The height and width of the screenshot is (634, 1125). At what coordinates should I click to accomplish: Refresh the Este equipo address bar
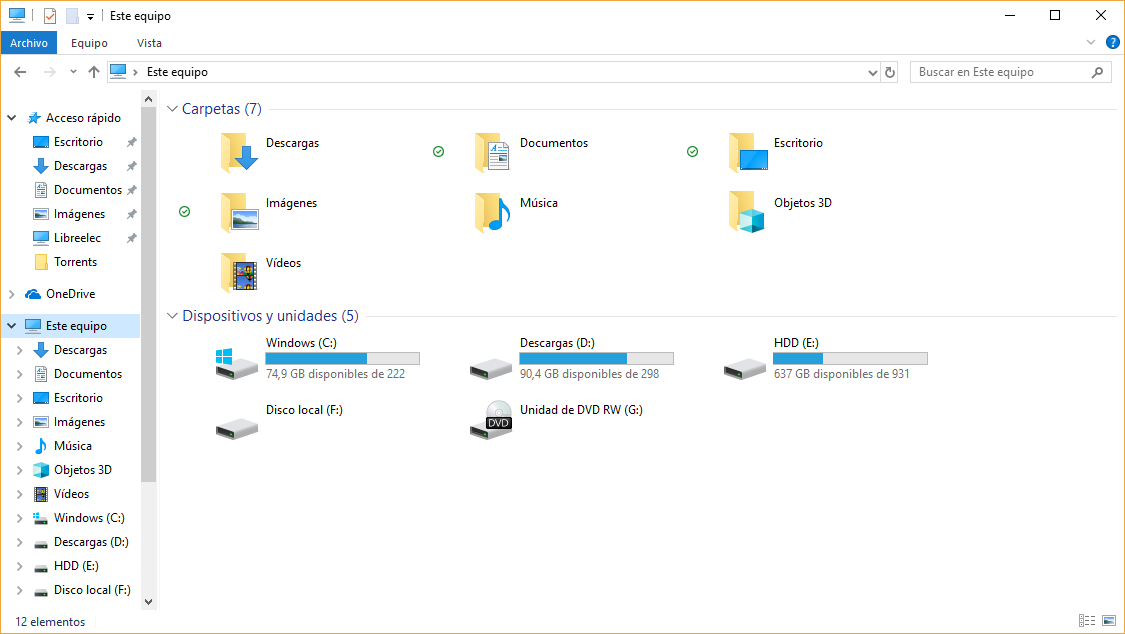(x=890, y=72)
